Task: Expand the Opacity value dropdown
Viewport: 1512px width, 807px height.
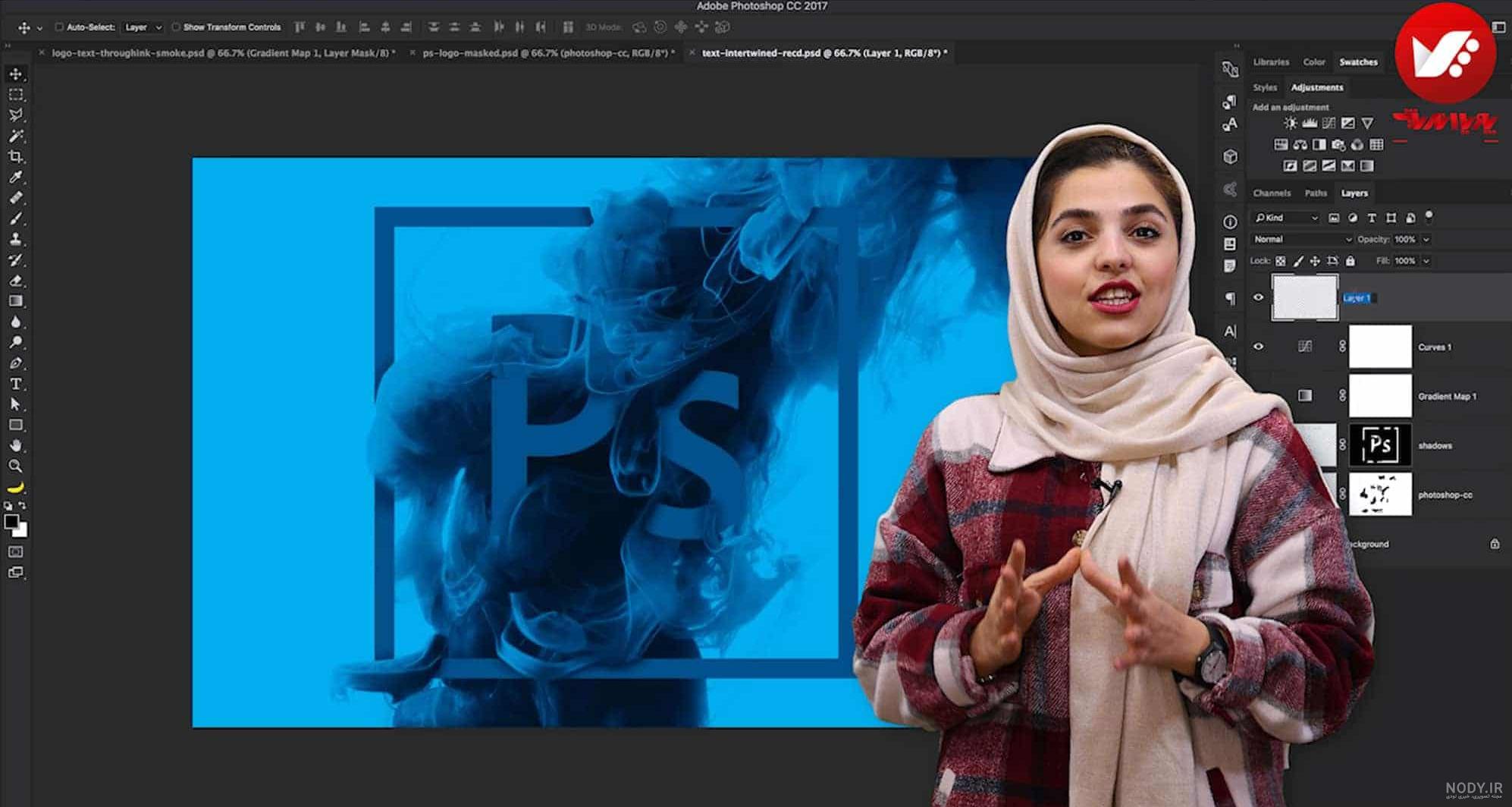Action: [1426, 239]
